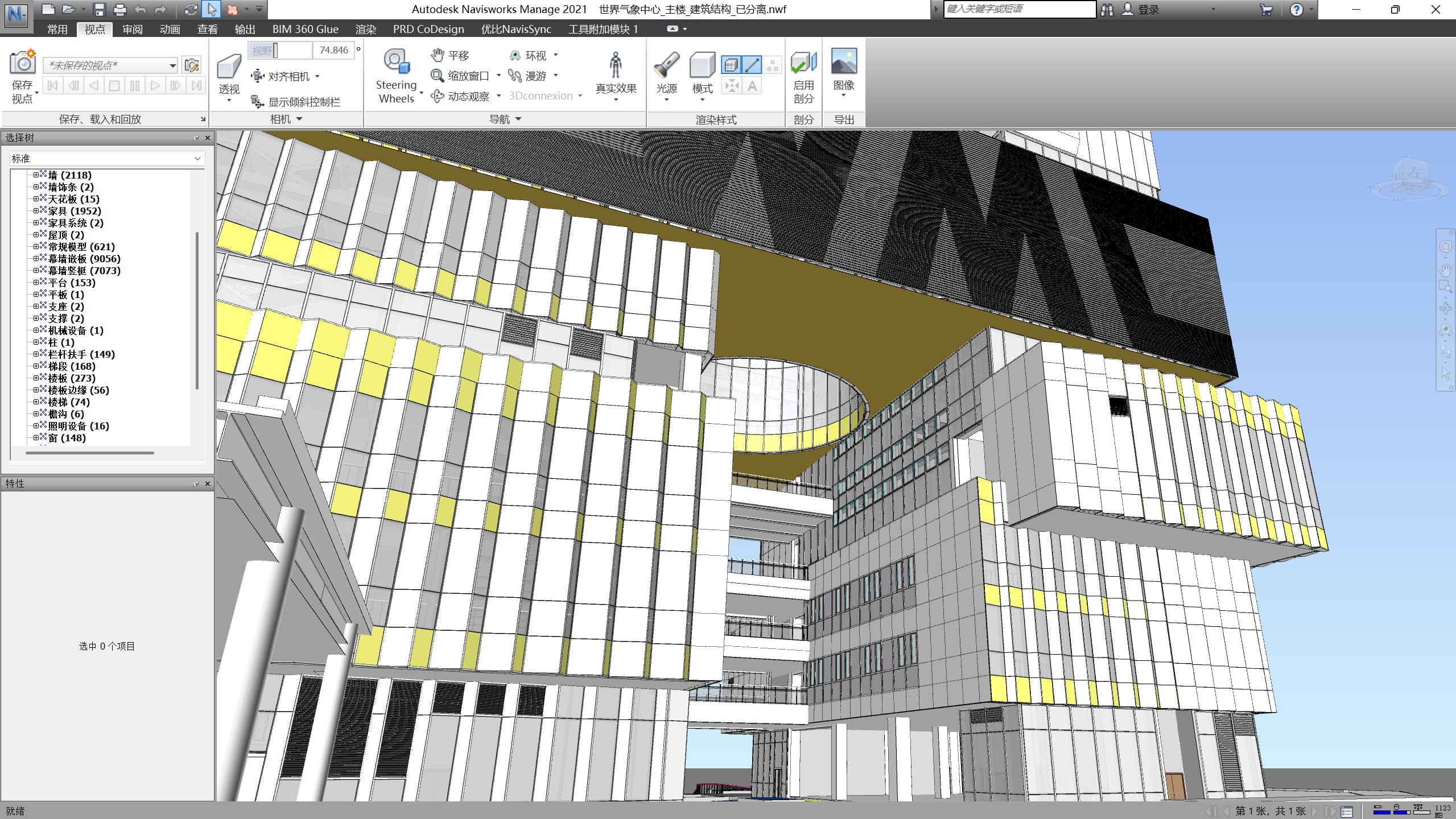Expand the 幕墙嵌板 (9056) tree node
Image resolution: width=1456 pixels, height=819 pixels.
pos(36,259)
